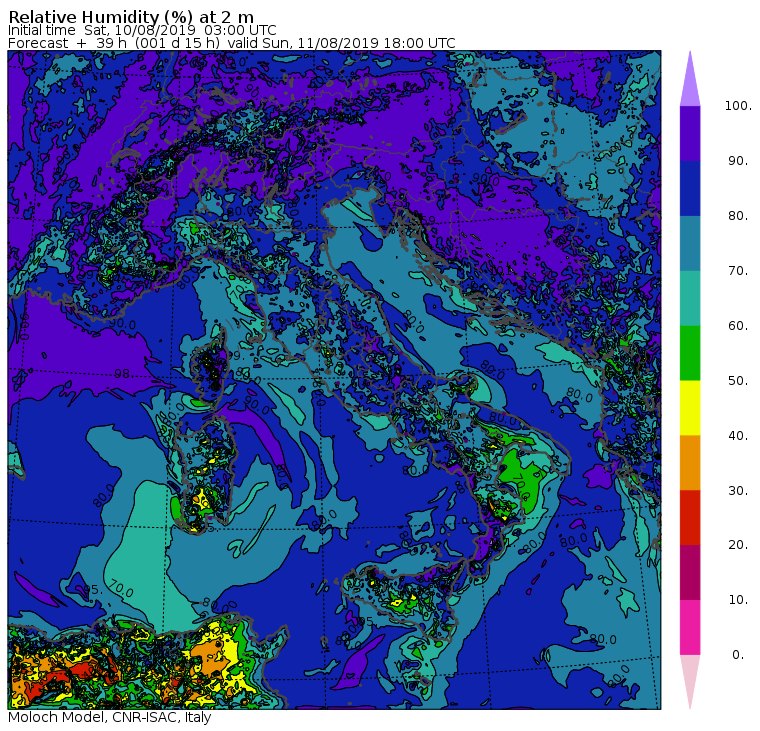Choose the orange 30–40% legend swatch

[690, 462]
